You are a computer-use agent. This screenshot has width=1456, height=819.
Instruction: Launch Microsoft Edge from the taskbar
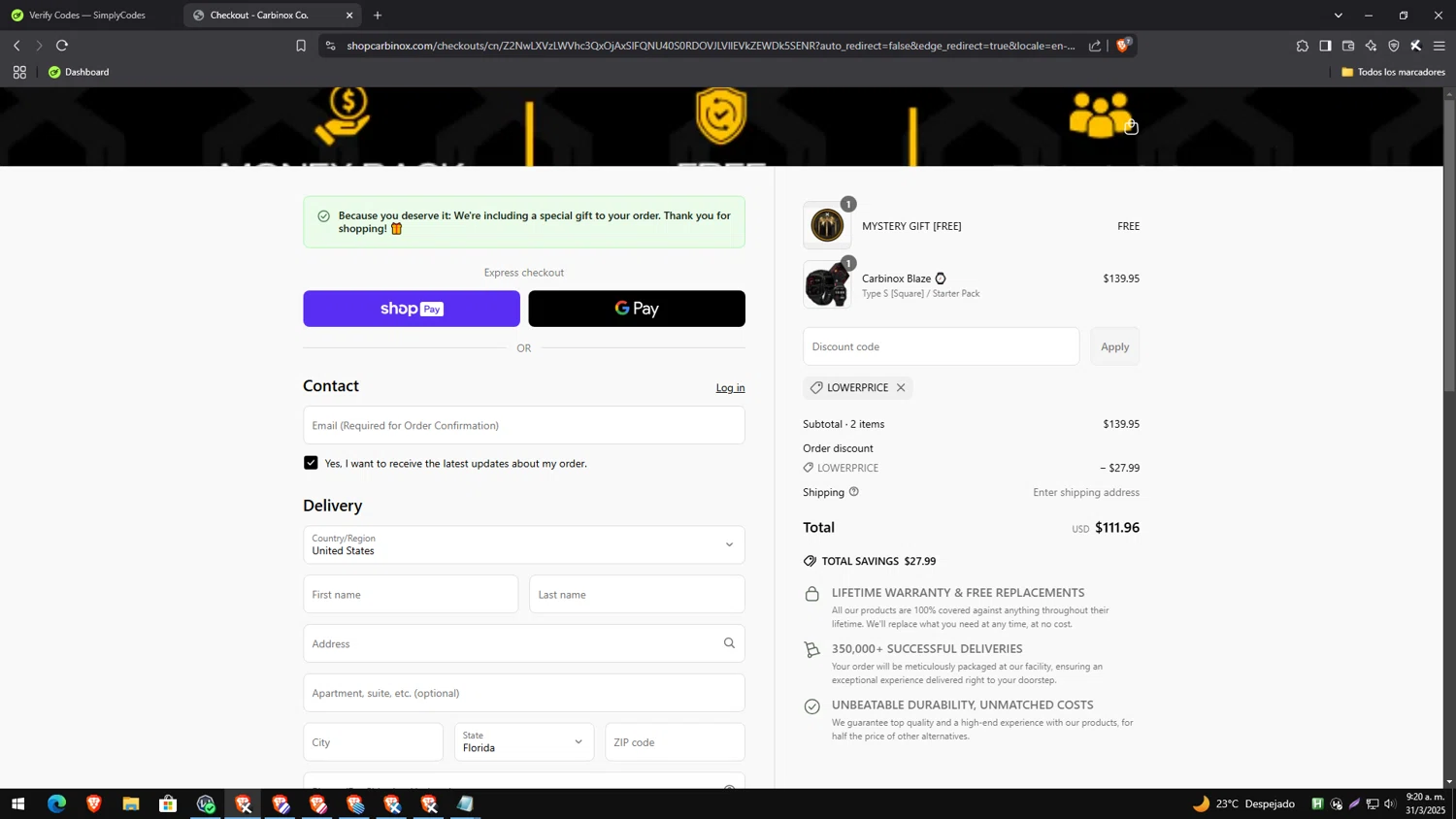[56, 803]
